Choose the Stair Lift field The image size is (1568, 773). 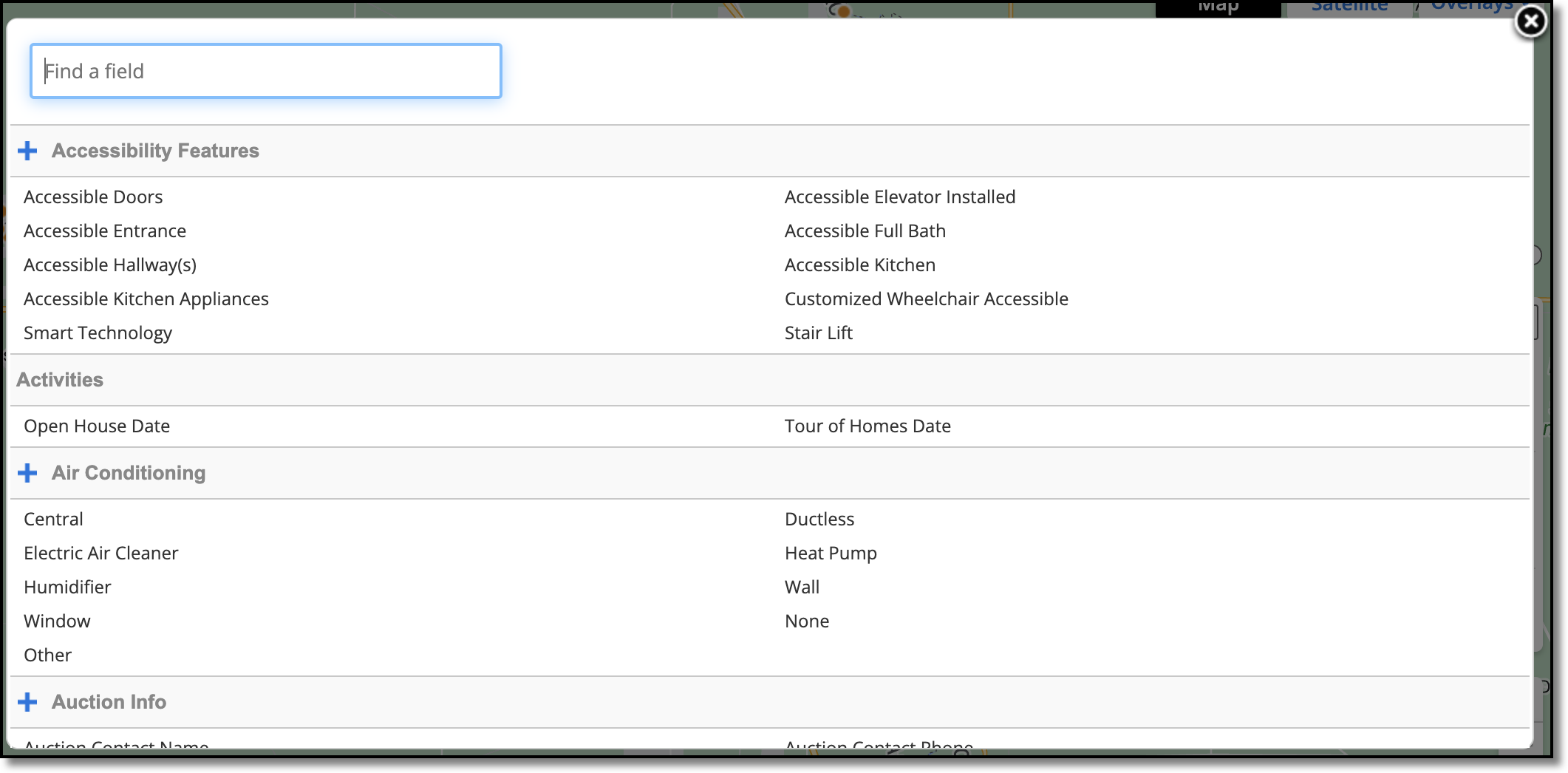pos(819,333)
